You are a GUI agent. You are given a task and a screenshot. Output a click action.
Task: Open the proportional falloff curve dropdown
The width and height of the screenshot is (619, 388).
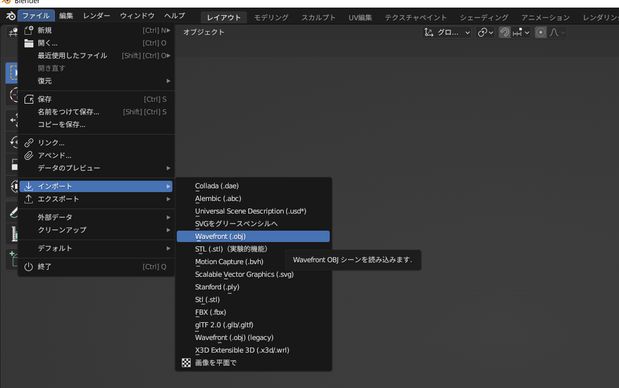(x=556, y=32)
